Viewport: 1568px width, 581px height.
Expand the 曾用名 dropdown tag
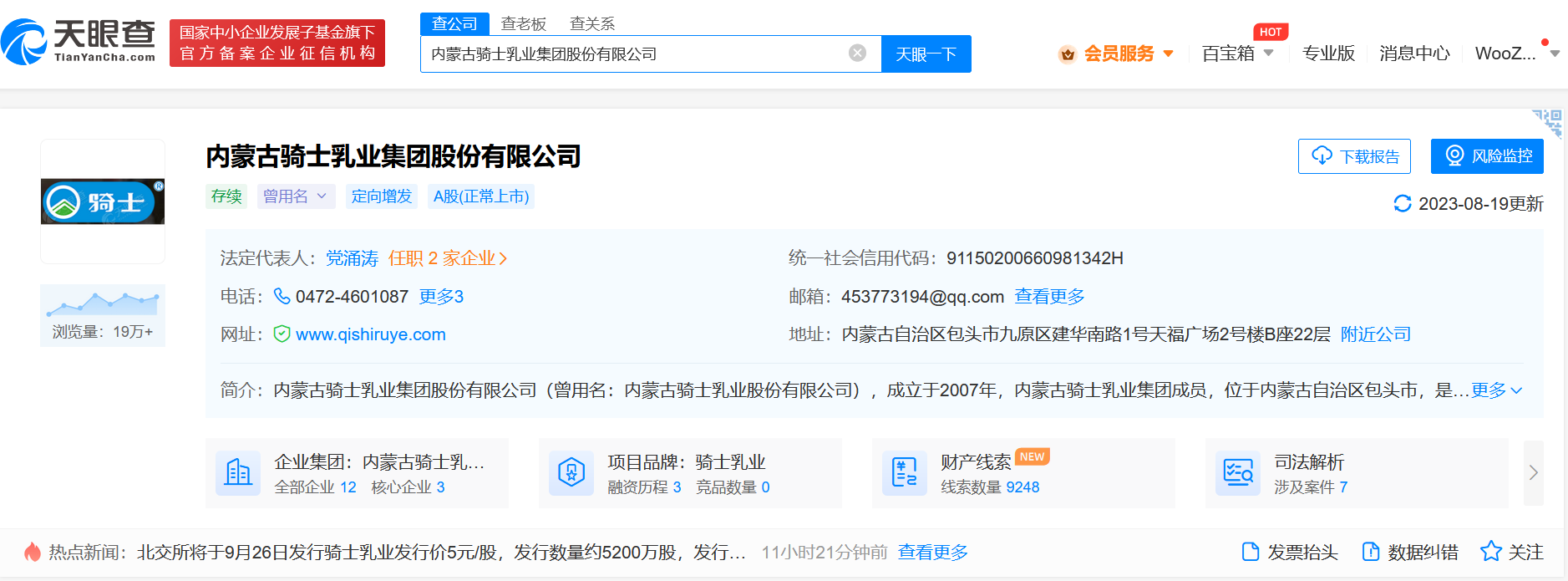[x=296, y=196]
